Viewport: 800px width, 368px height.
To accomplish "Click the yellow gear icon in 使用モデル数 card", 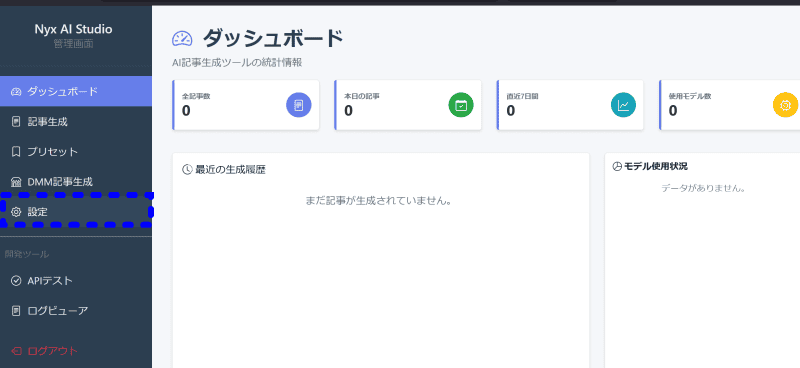I will tap(785, 105).
